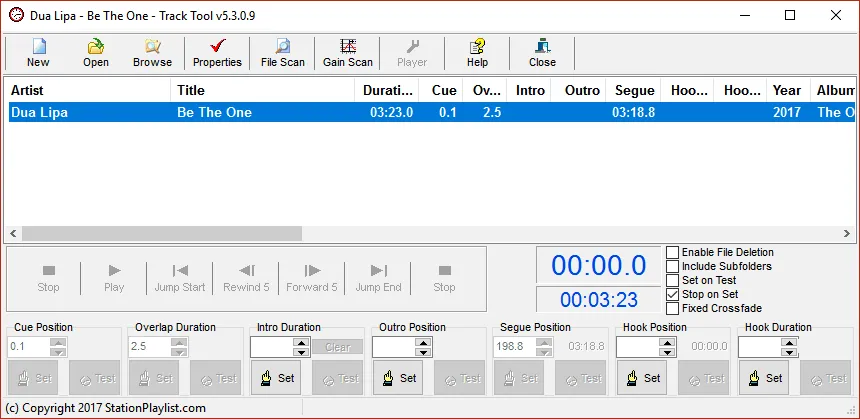The height and width of the screenshot is (419, 860).
Task: Click the 00:00.0 position display
Action: coord(599,265)
